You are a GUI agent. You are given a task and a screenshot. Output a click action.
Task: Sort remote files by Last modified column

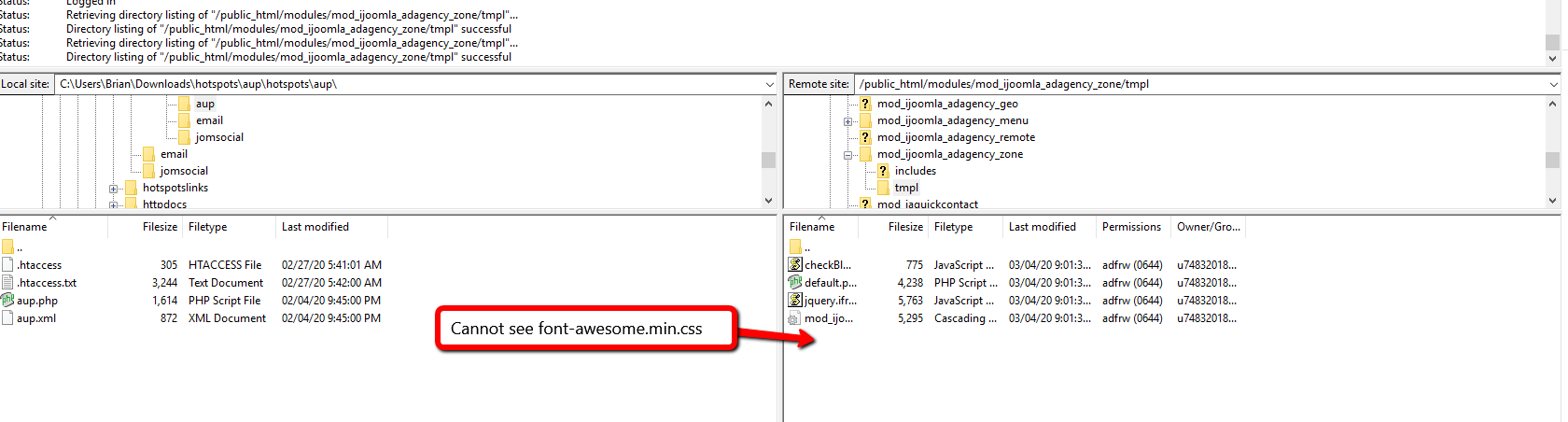click(x=1049, y=227)
